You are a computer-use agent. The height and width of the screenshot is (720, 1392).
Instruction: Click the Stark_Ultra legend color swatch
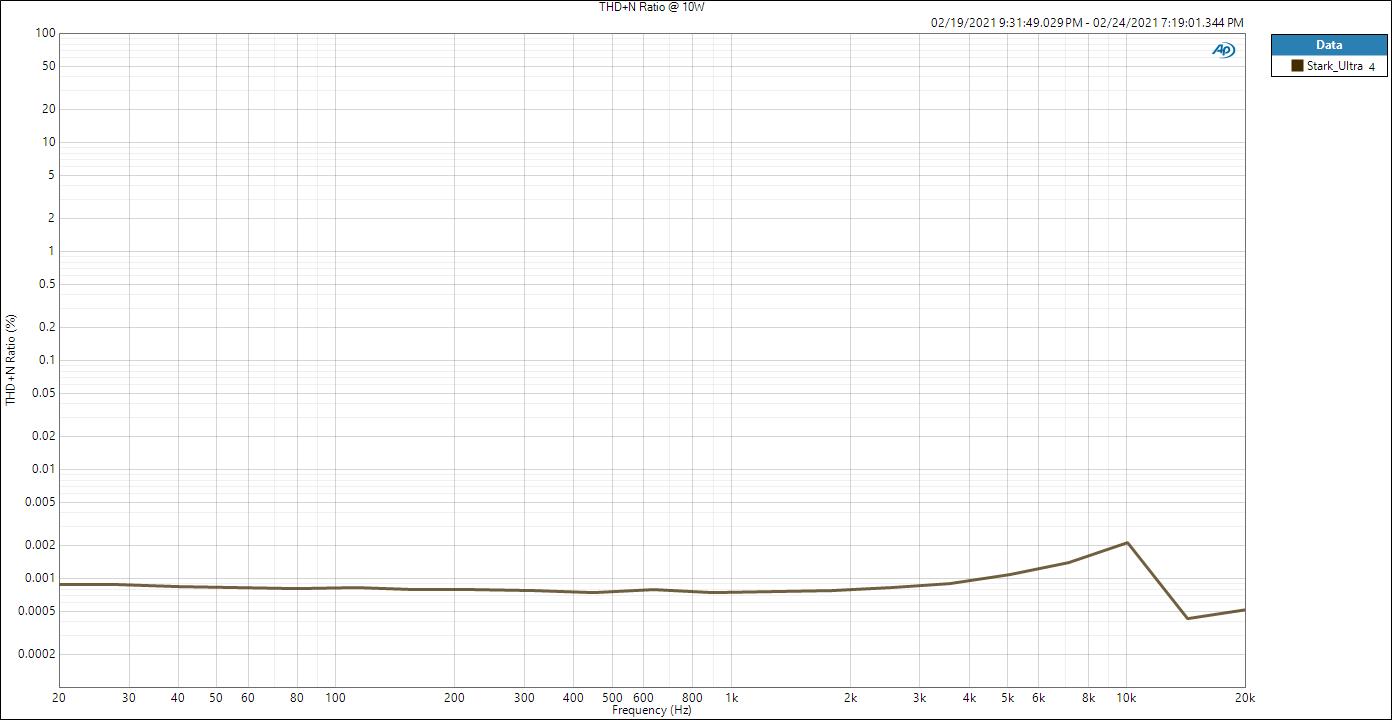[1297, 66]
